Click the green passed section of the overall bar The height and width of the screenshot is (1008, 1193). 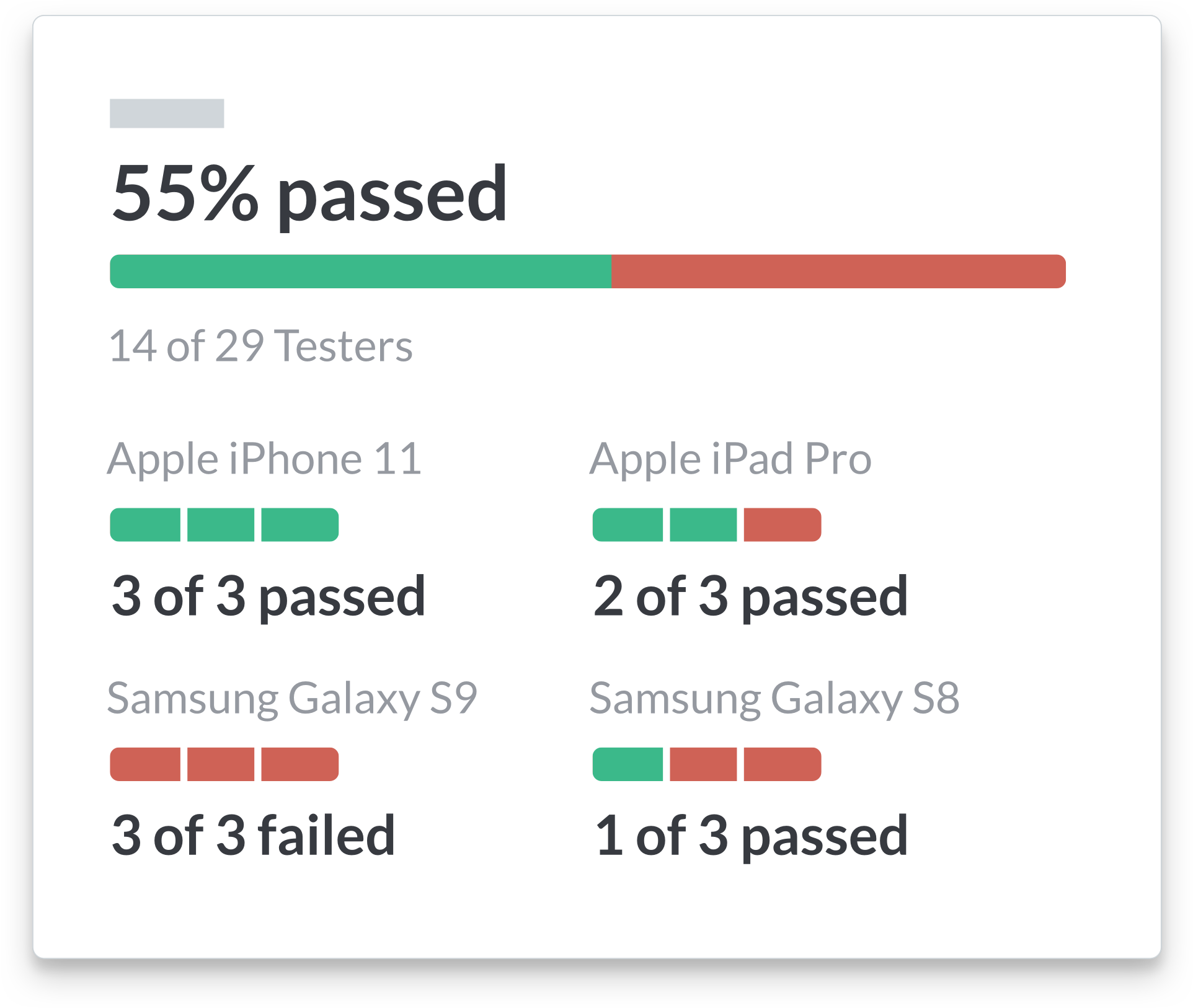[x=360, y=272]
